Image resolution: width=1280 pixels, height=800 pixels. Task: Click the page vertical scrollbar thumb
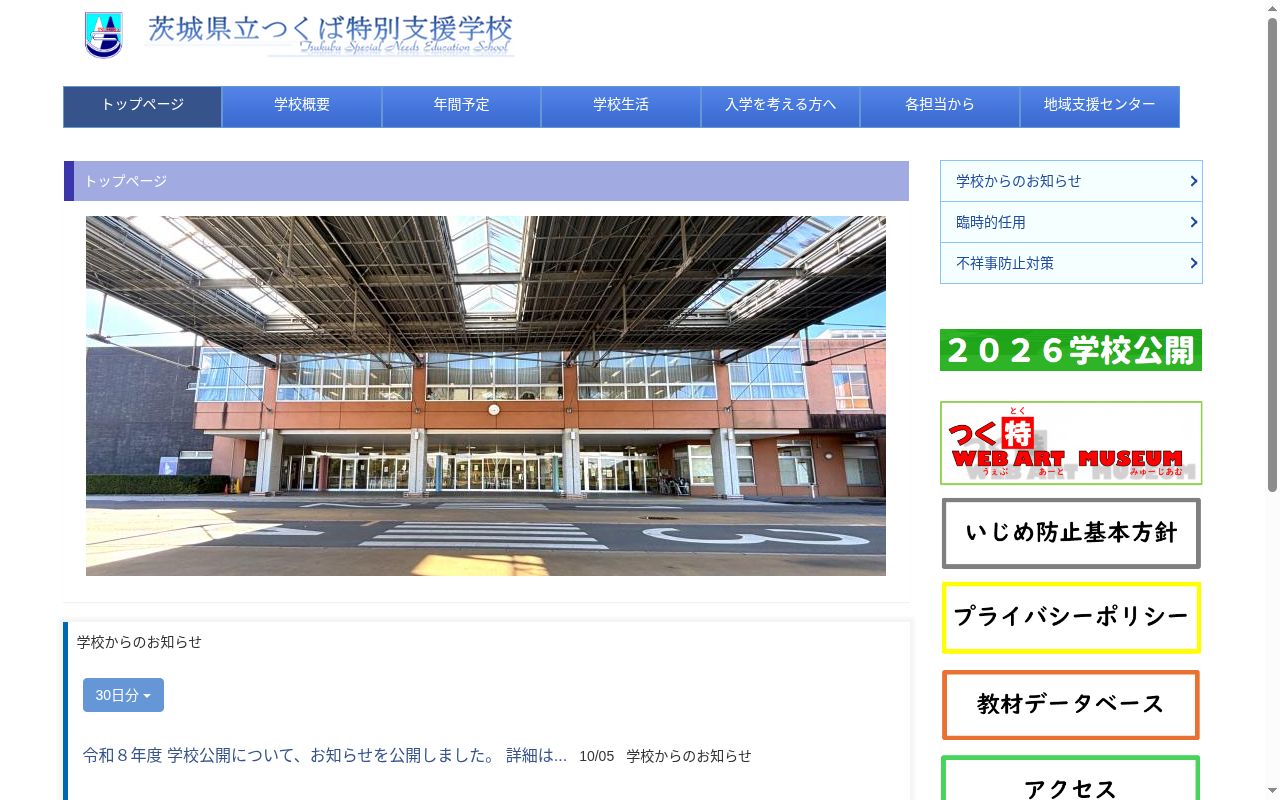(1272, 255)
